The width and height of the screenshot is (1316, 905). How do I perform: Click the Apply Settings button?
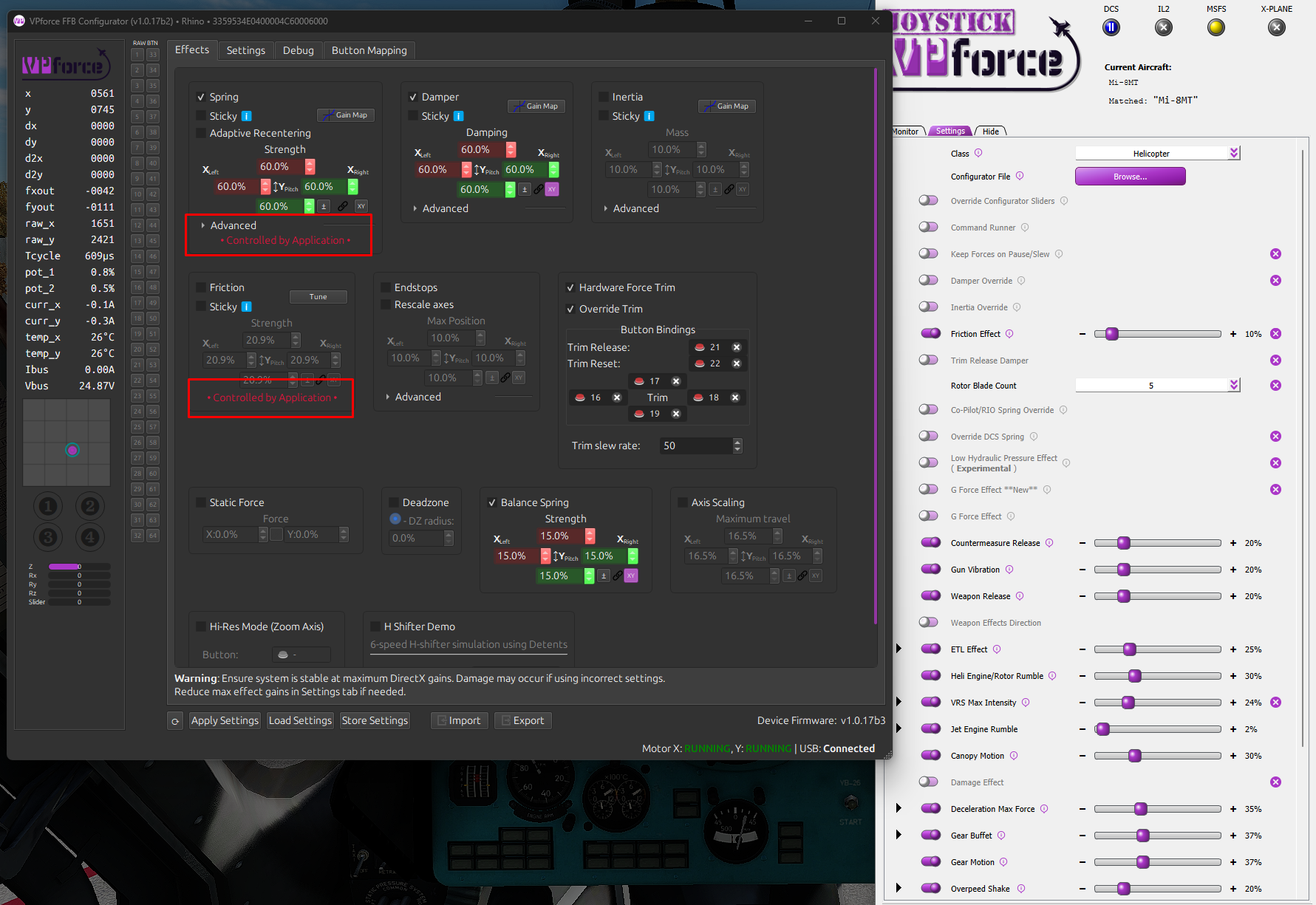[225, 720]
